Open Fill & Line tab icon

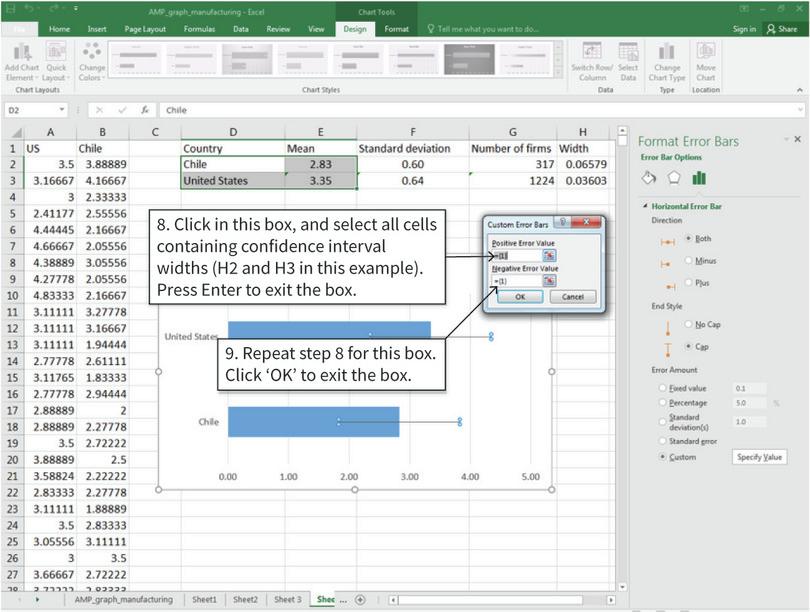tap(648, 178)
